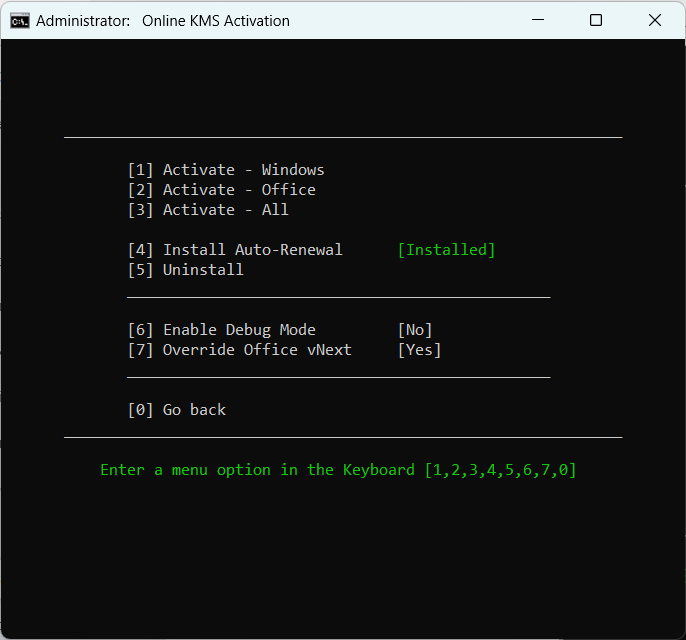Select '[2] Activate - Office' menu line
The width and height of the screenshot is (686, 640).
222,190
